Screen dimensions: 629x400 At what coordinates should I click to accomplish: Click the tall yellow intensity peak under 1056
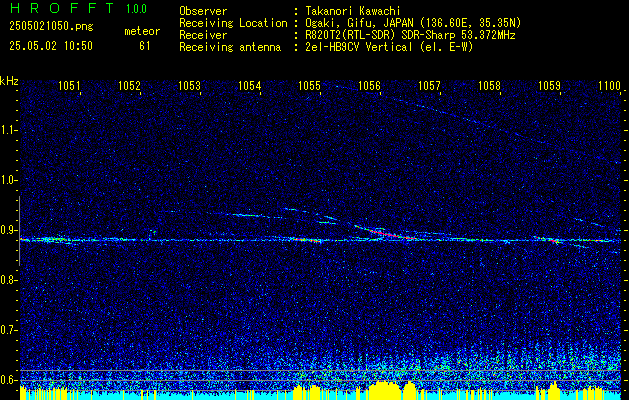click(385, 388)
